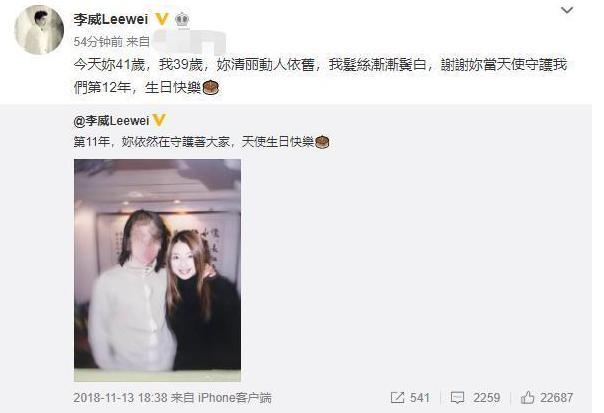Viewport: 604px width, 413px height.
Task: Click the iPhone客户端 source link
Action: (x=235, y=398)
